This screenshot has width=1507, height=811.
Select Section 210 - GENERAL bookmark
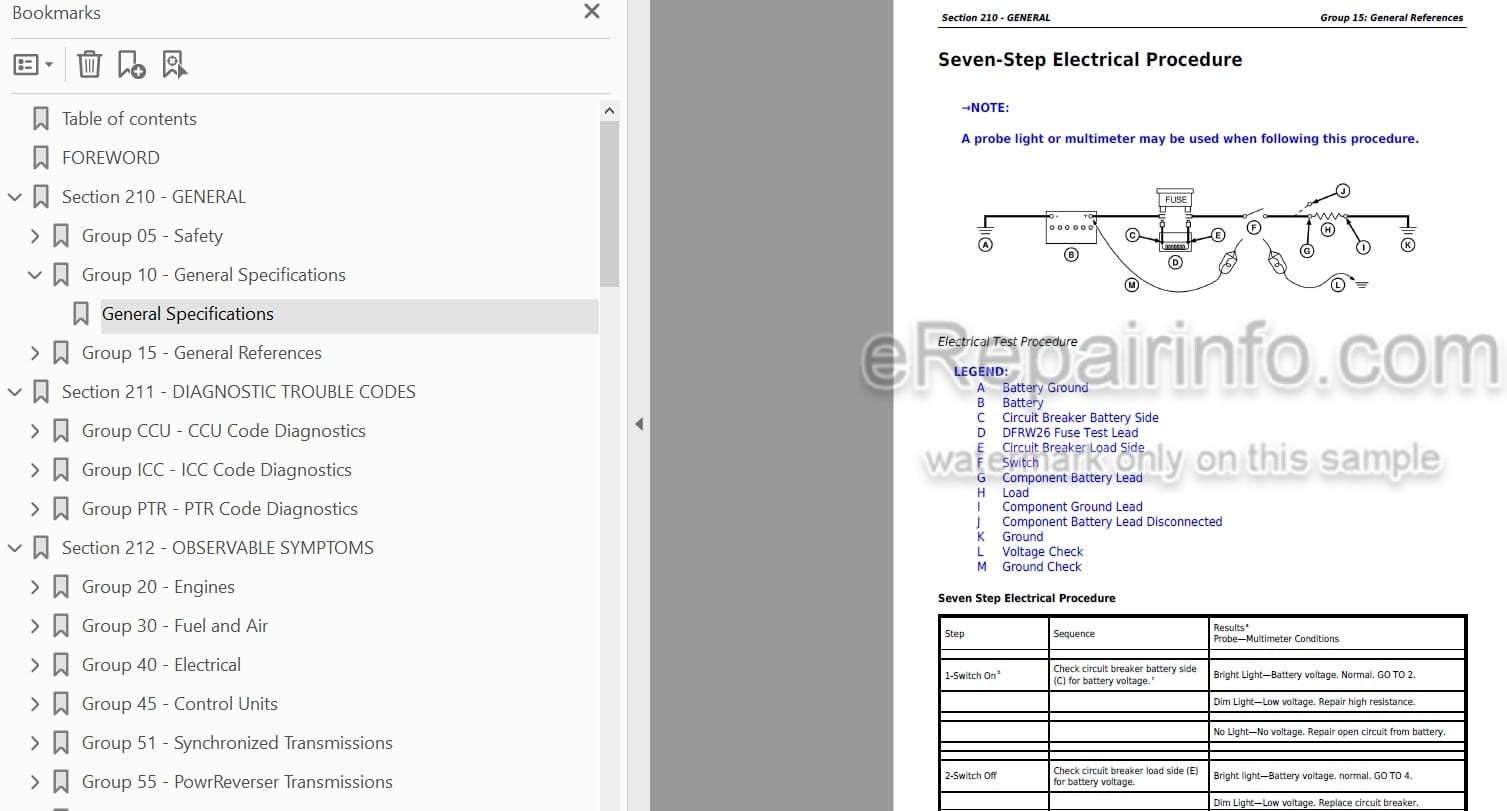click(153, 197)
